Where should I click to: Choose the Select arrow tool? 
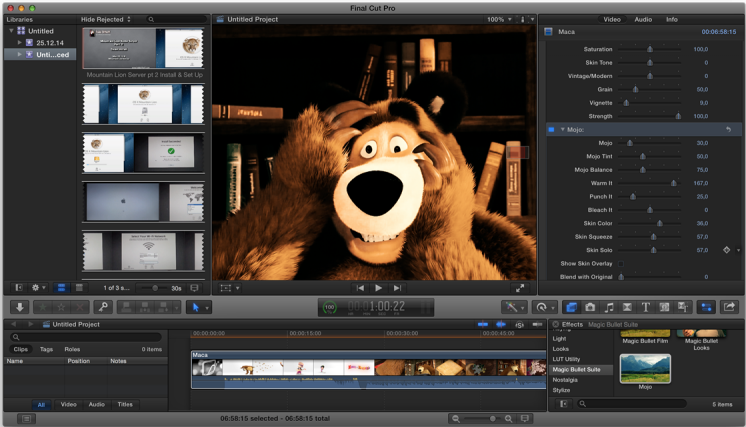click(196, 307)
